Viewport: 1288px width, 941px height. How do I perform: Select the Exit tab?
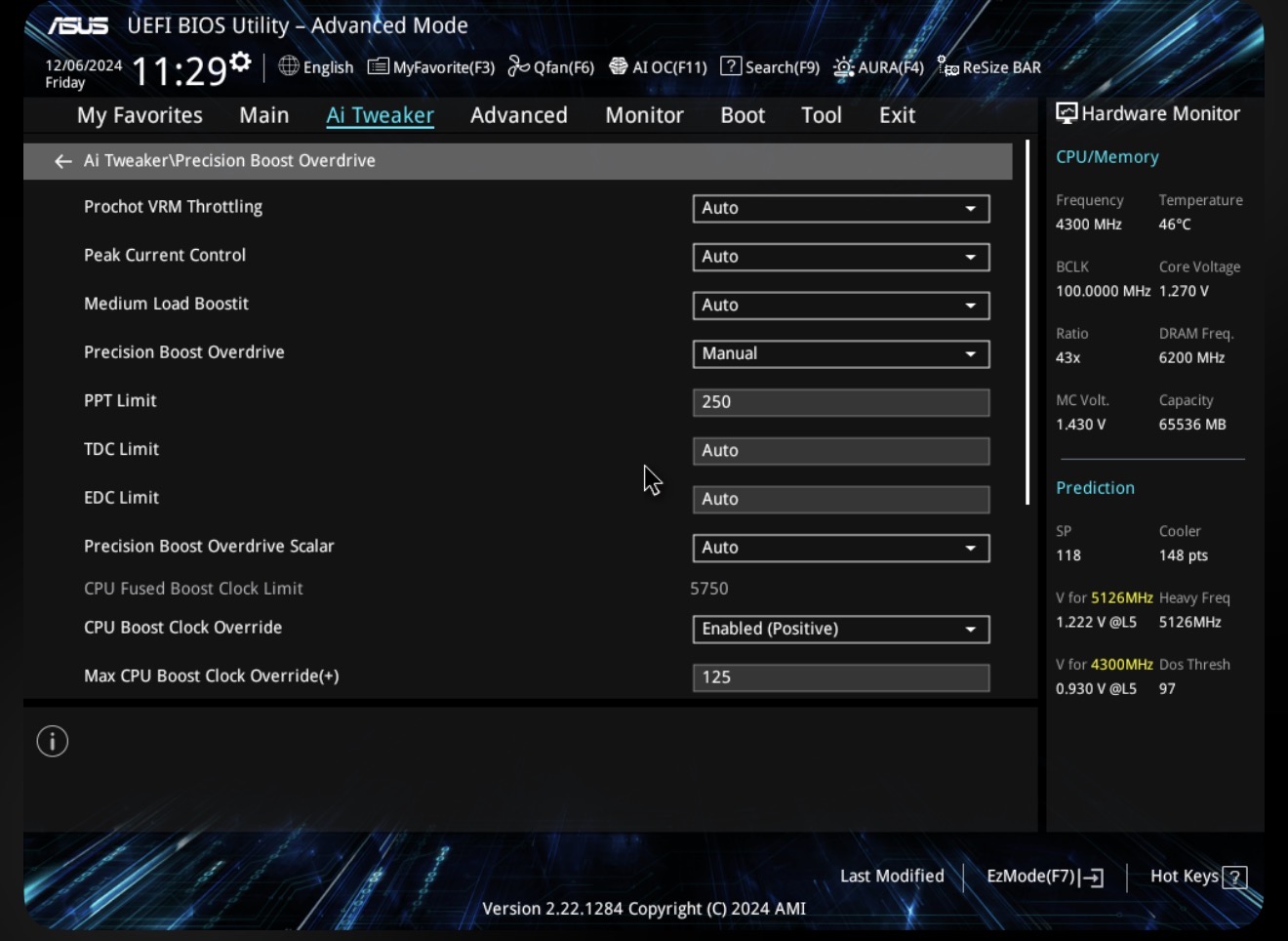coord(897,115)
